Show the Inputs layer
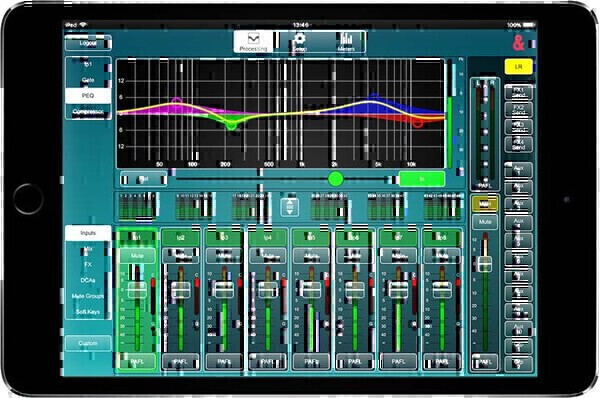This screenshot has width=600, height=398. pos(88,233)
